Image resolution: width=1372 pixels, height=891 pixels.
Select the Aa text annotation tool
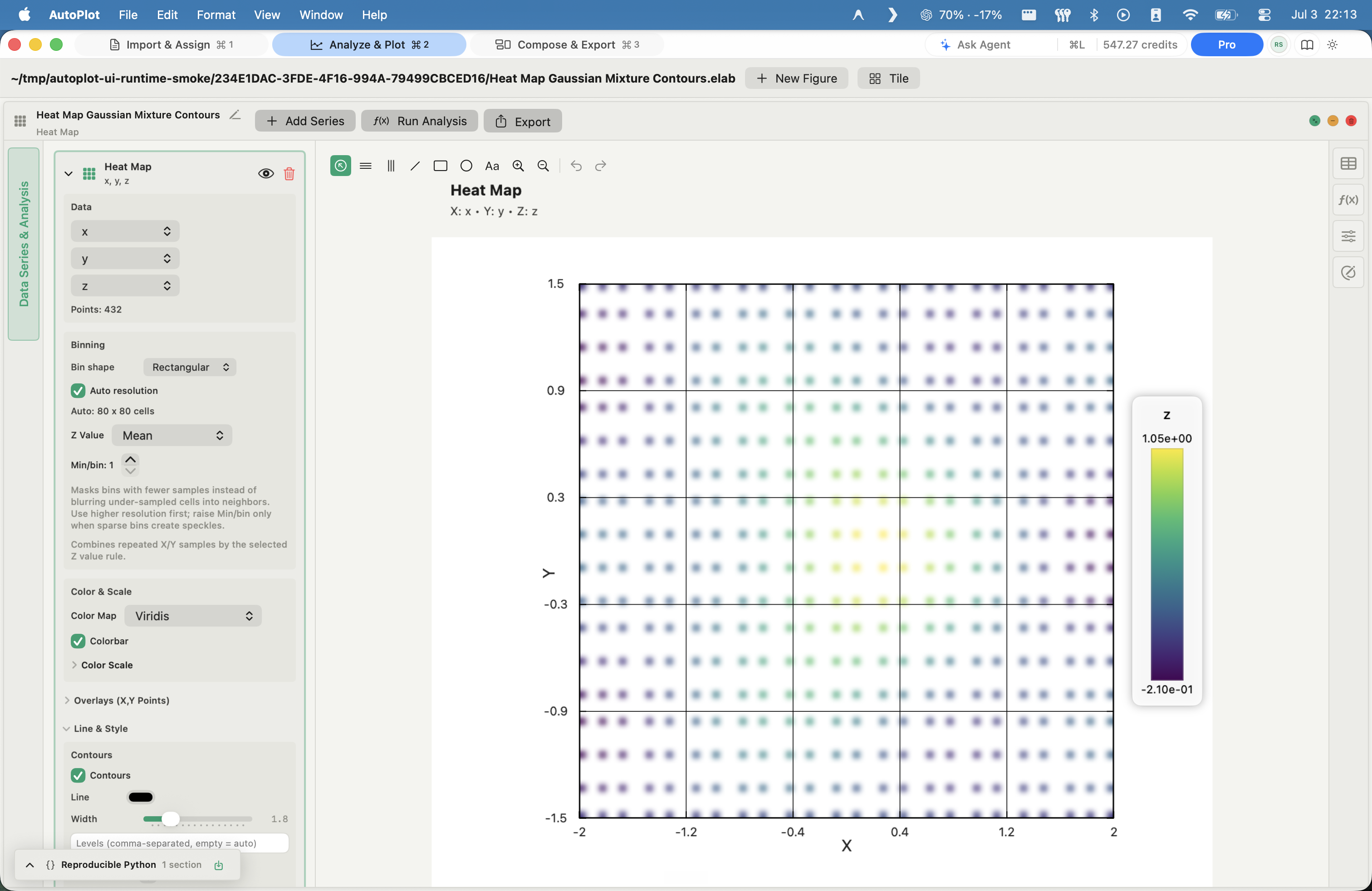(x=492, y=166)
